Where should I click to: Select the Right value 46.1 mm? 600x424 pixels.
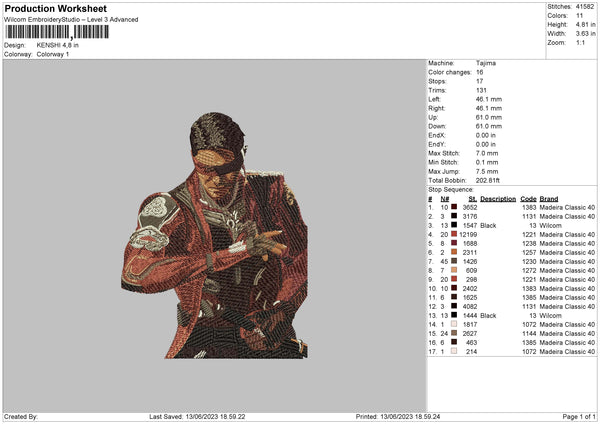489,108
